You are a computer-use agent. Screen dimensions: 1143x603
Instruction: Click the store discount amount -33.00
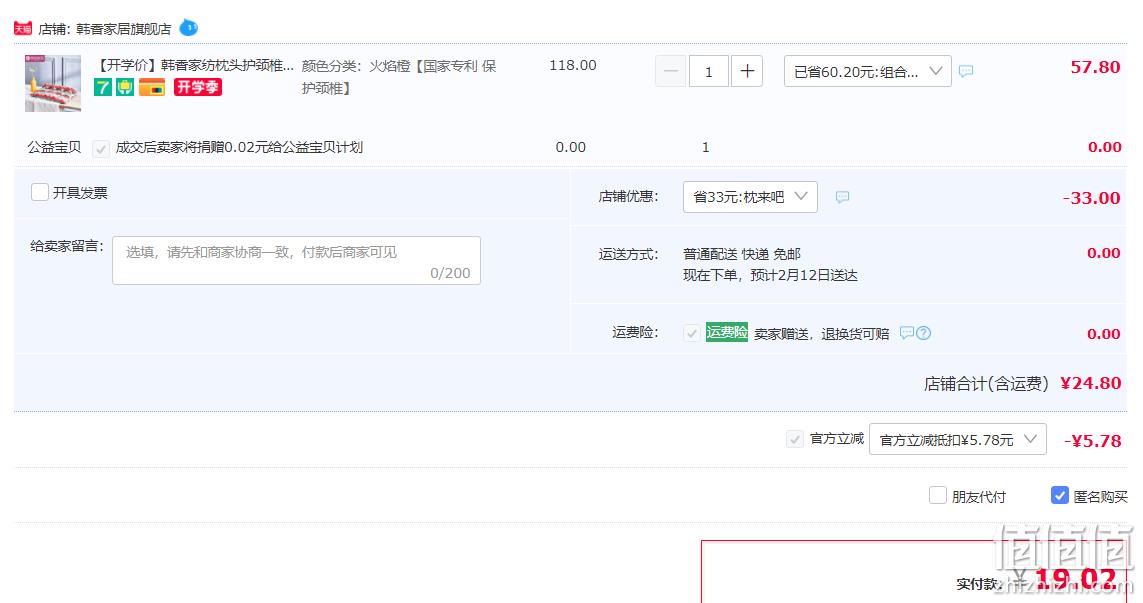tap(1091, 198)
